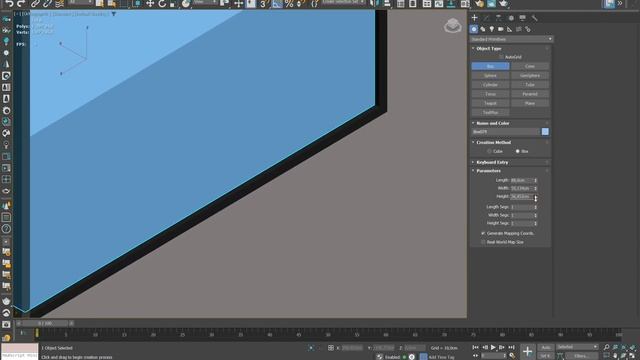The height and width of the screenshot is (360, 640).
Task: Select the Cube creation method radio
Action: point(489,151)
